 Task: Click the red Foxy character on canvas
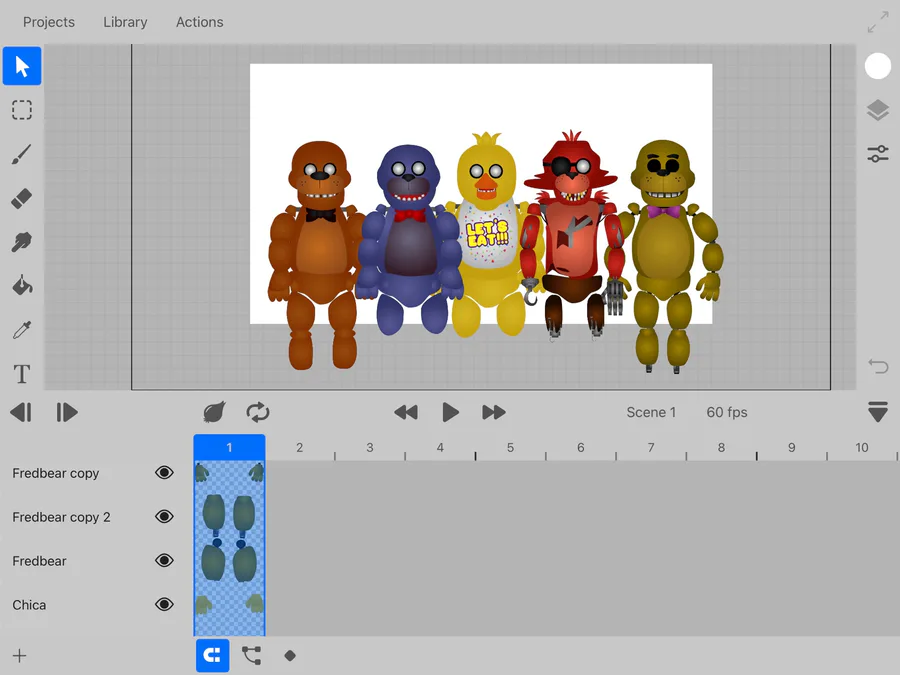click(x=572, y=235)
